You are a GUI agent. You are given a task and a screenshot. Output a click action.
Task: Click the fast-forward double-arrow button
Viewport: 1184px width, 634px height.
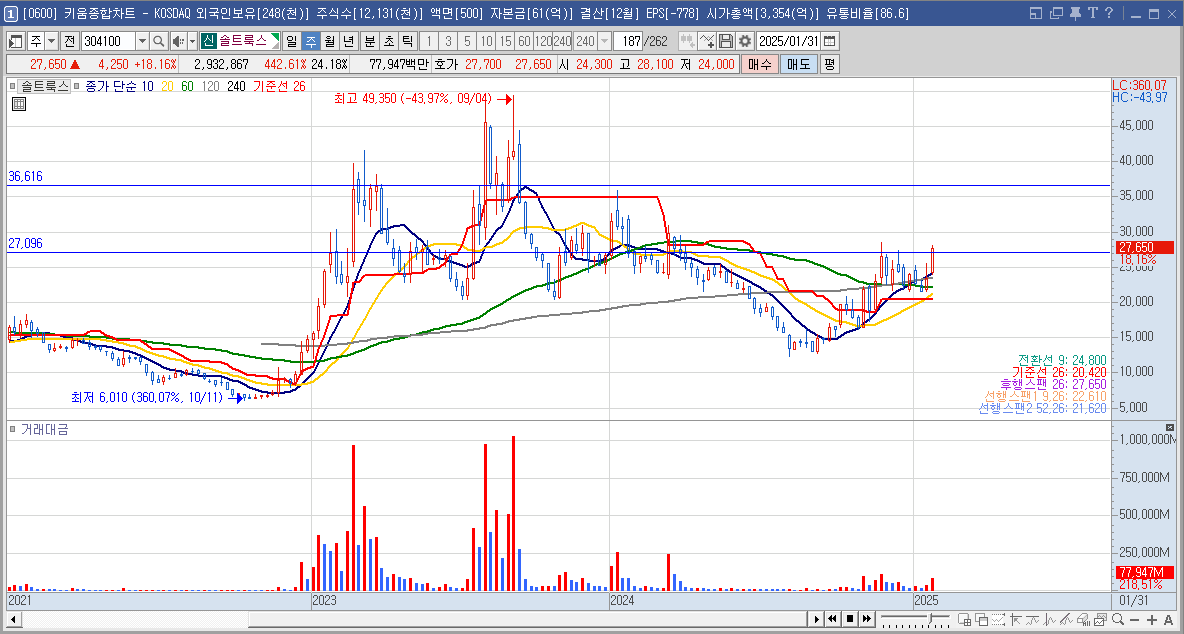[867, 619]
